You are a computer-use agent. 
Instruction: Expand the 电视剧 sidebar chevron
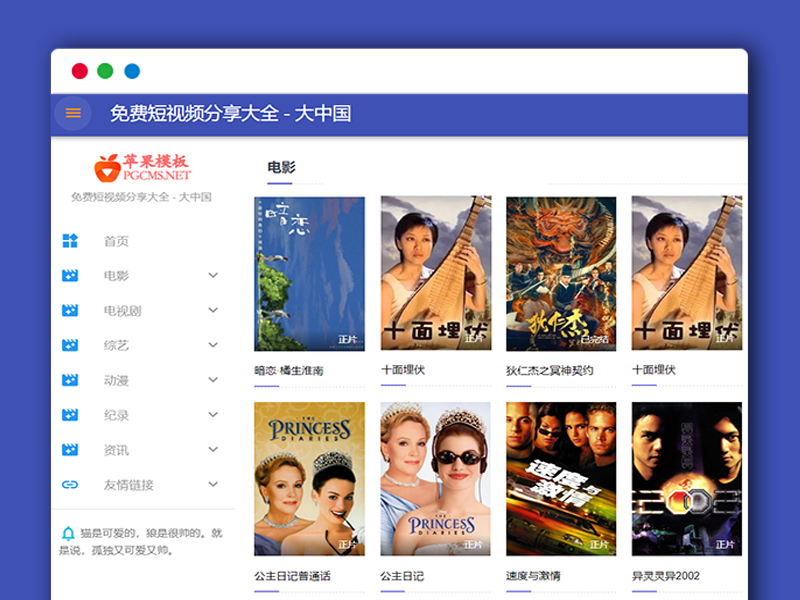pos(213,310)
